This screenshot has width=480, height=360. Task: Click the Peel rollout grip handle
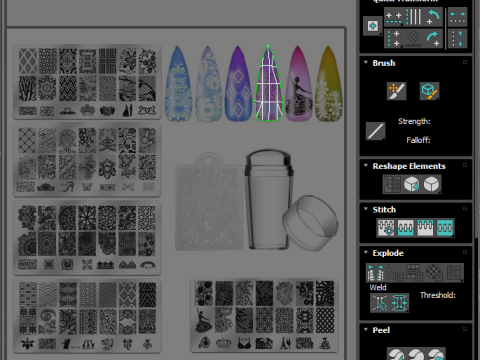click(465, 329)
